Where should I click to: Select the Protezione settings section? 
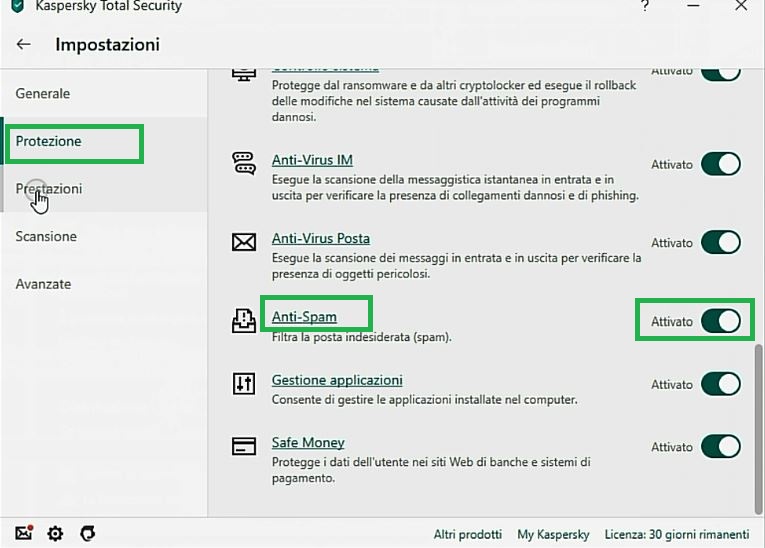click(103, 141)
